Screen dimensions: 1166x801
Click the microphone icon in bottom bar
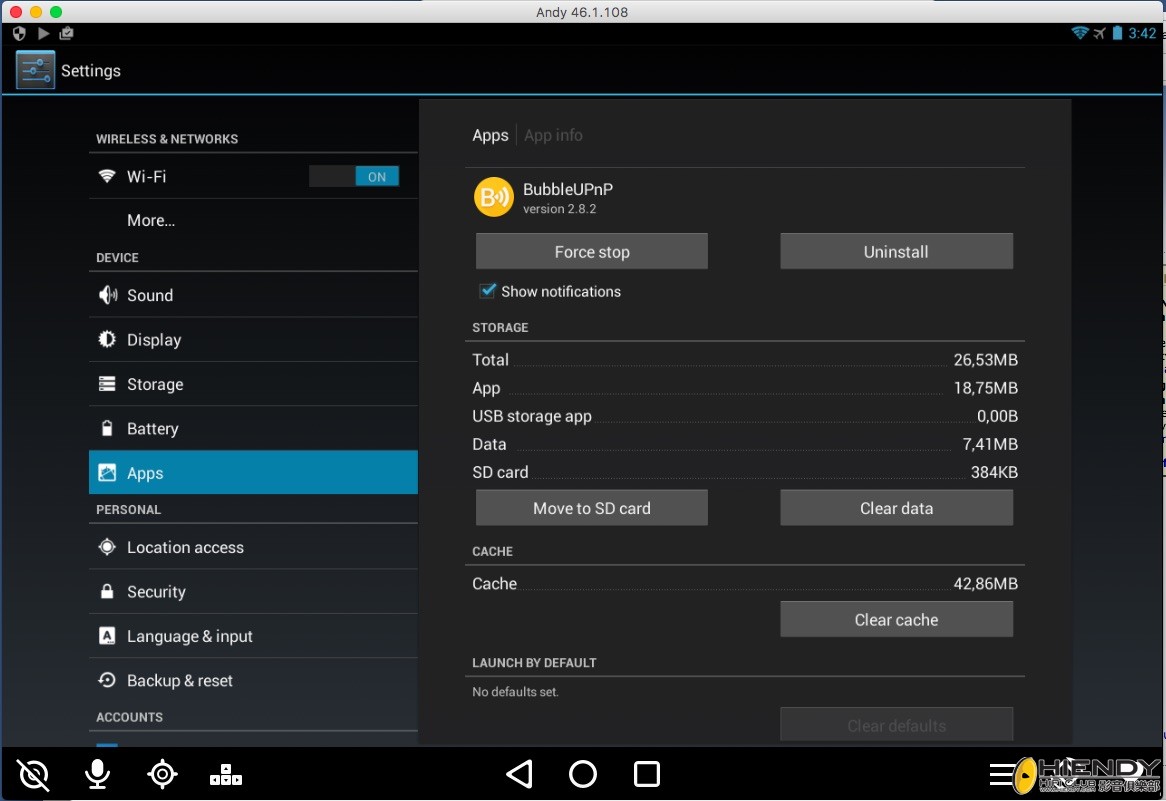[x=97, y=774]
